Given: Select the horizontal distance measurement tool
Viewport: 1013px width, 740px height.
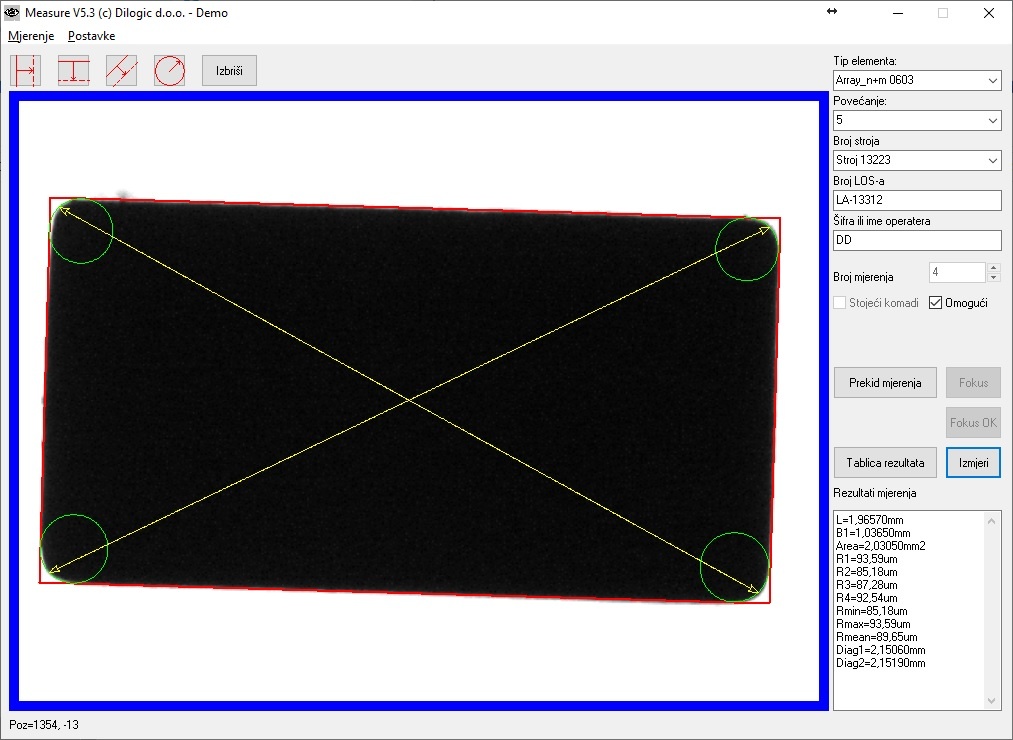Looking at the screenshot, I should coord(26,70).
